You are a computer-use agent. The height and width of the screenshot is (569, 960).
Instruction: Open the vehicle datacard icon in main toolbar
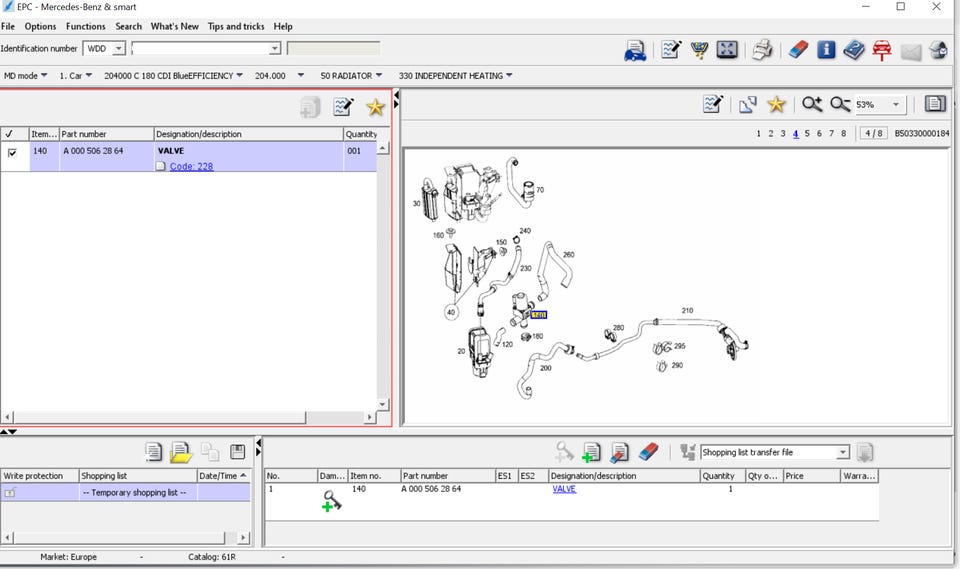pyautogui.click(x=635, y=50)
